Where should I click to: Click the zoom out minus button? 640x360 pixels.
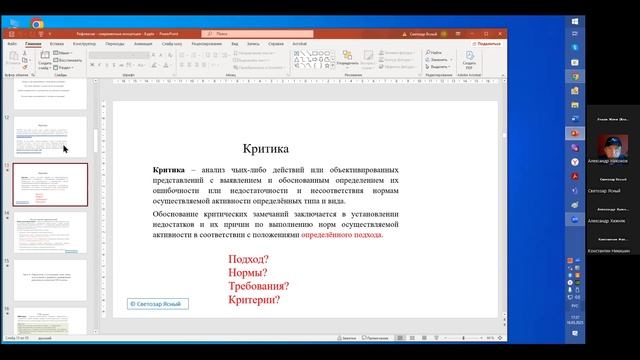445,338
